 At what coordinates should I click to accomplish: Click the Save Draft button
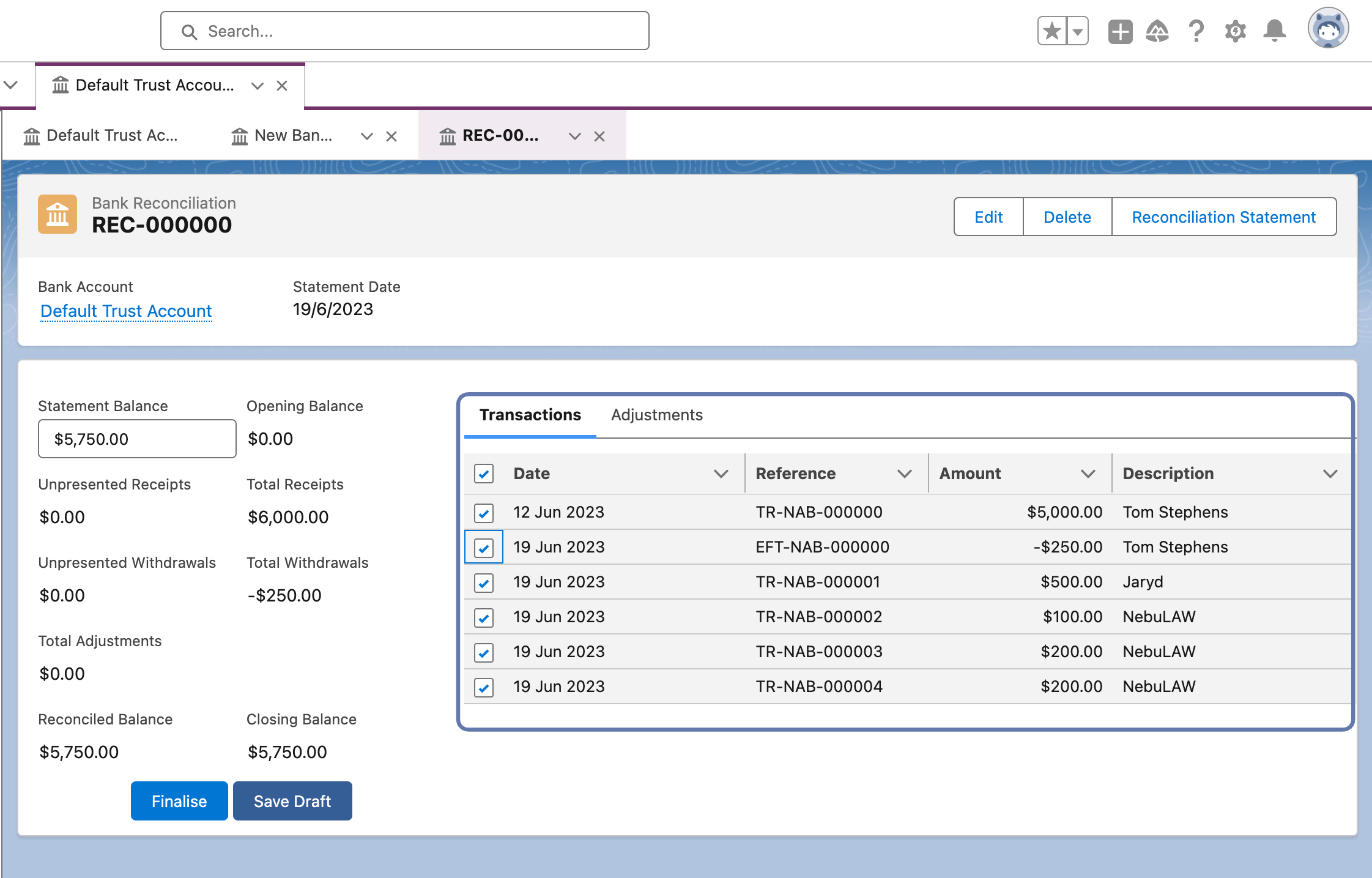coord(292,801)
